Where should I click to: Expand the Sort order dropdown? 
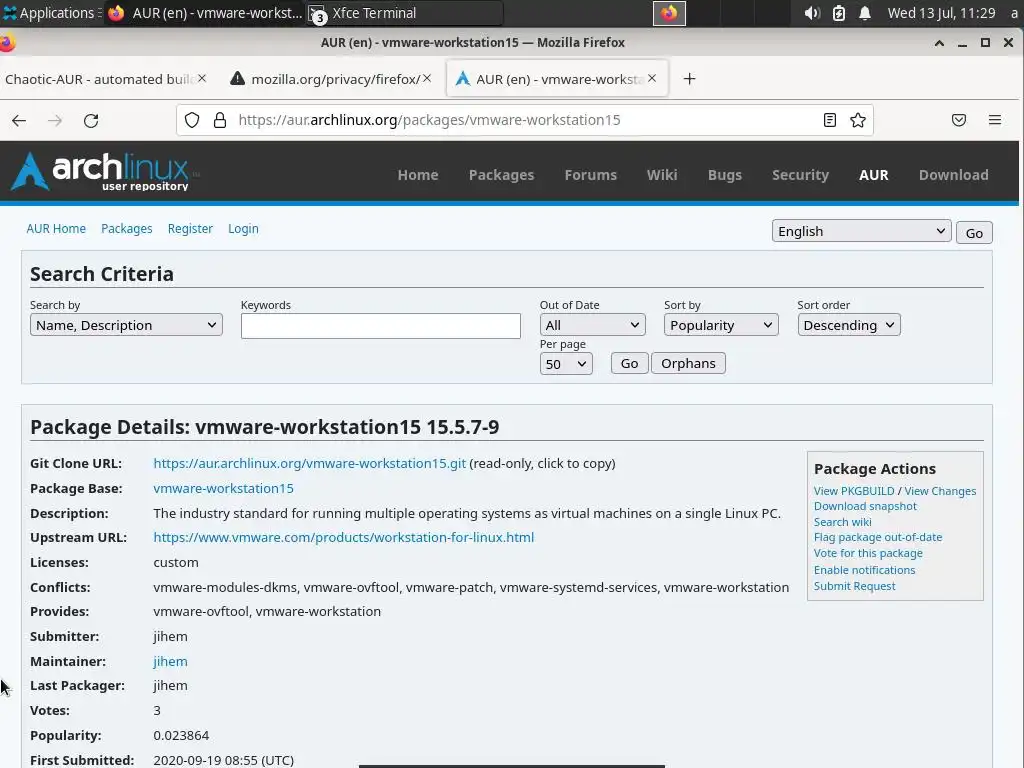coord(849,325)
